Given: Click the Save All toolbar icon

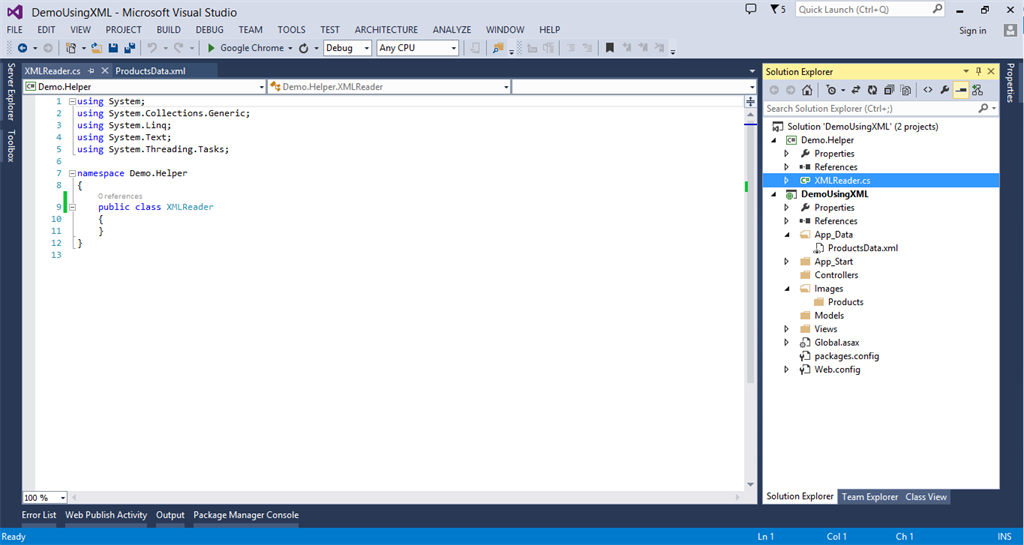Looking at the screenshot, I should tap(129, 48).
